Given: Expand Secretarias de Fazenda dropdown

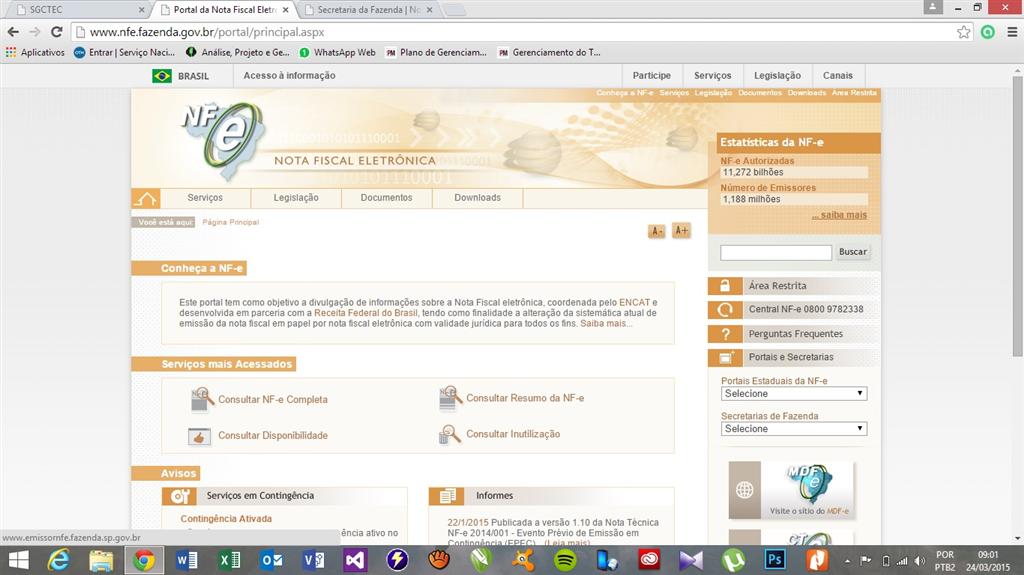Looking at the screenshot, I should pos(793,429).
